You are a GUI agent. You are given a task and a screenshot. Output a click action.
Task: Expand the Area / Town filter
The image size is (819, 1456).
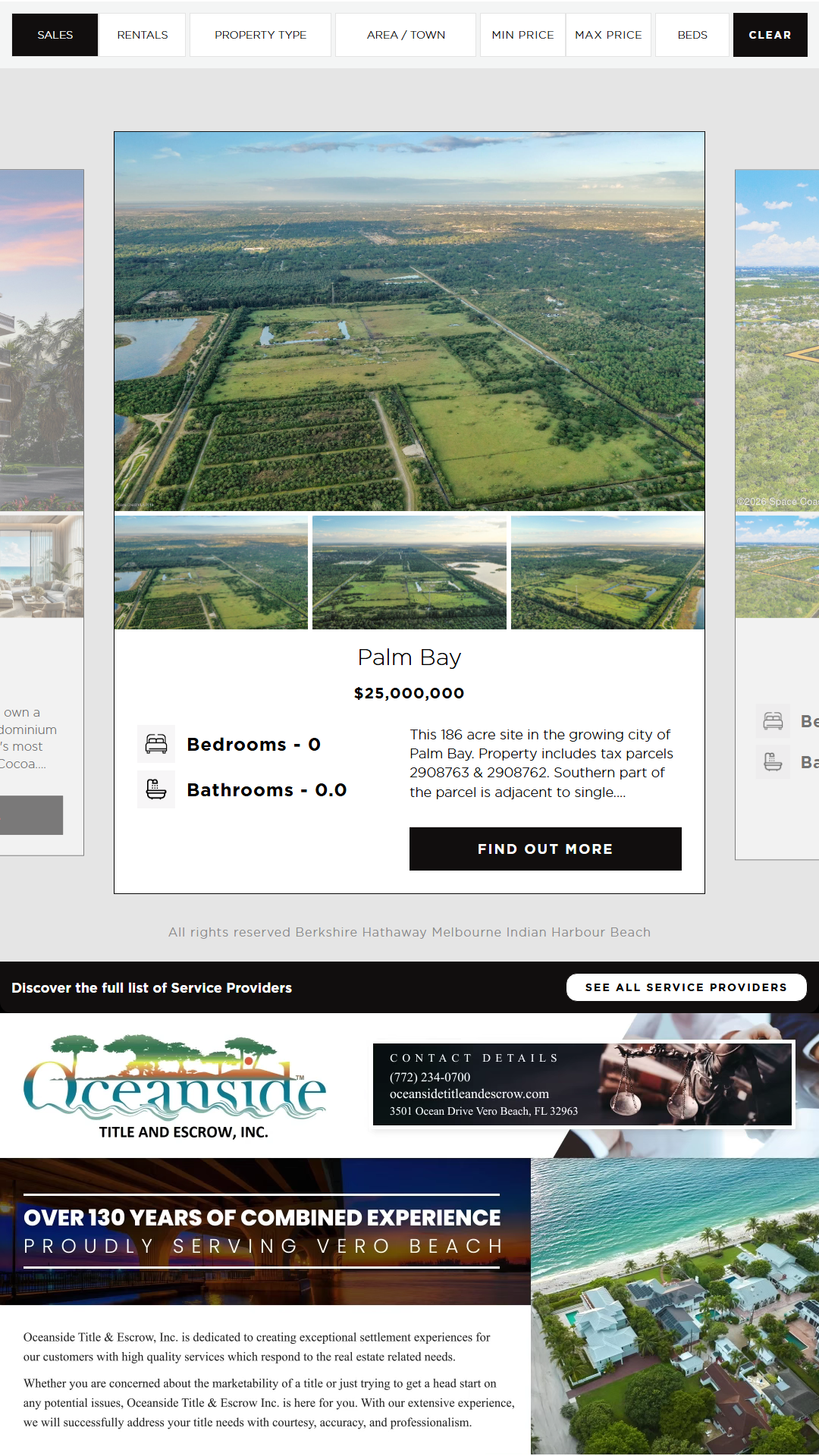[406, 35]
